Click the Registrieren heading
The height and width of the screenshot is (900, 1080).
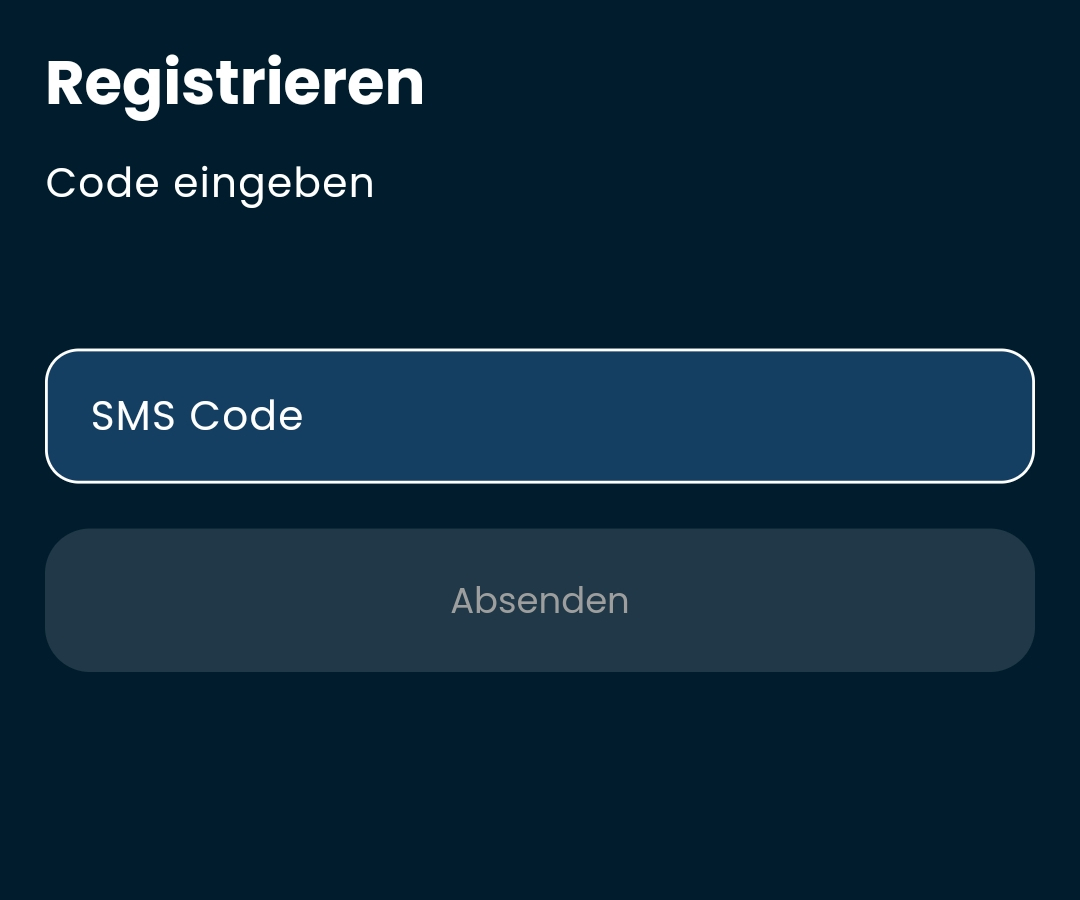click(235, 84)
